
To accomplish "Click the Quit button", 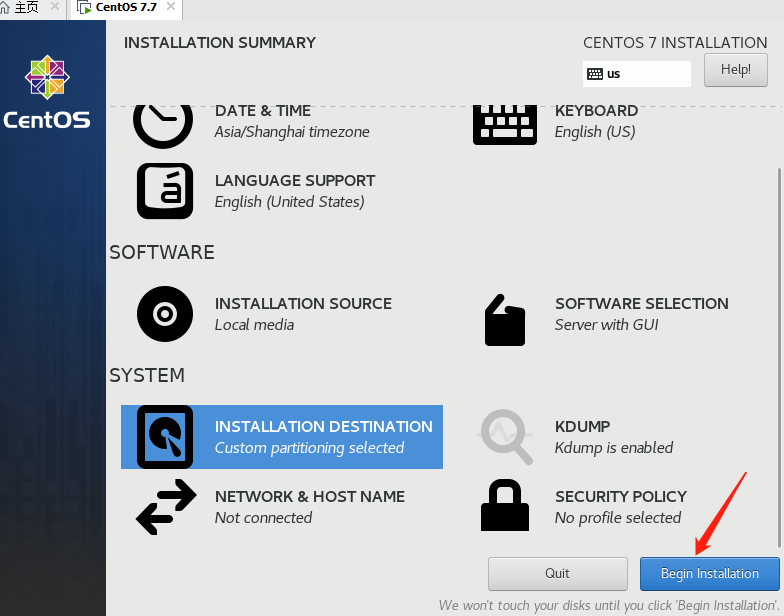I will pyautogui.click(x=558, y=574).
